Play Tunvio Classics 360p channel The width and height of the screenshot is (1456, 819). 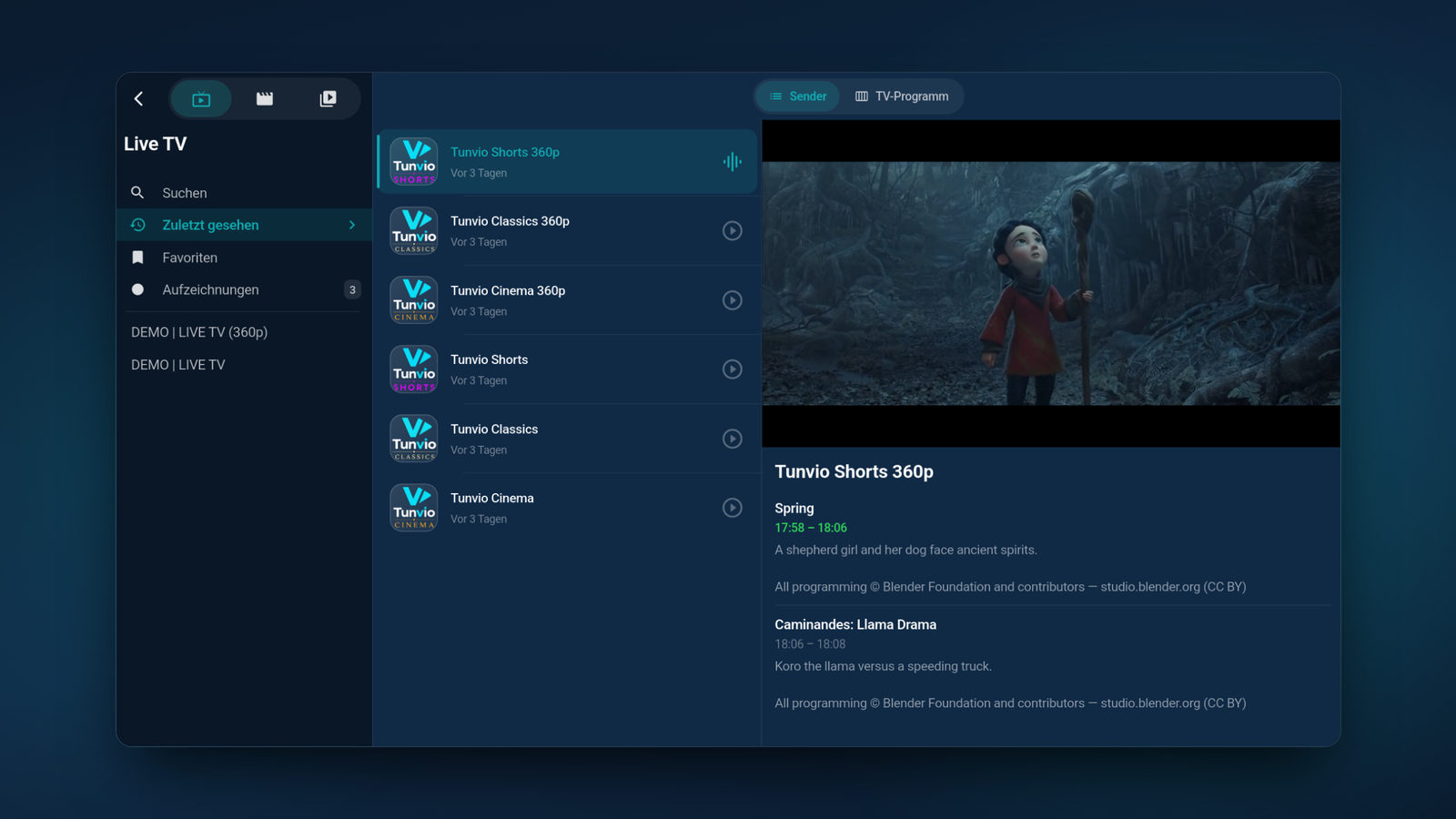click(733, 231)
